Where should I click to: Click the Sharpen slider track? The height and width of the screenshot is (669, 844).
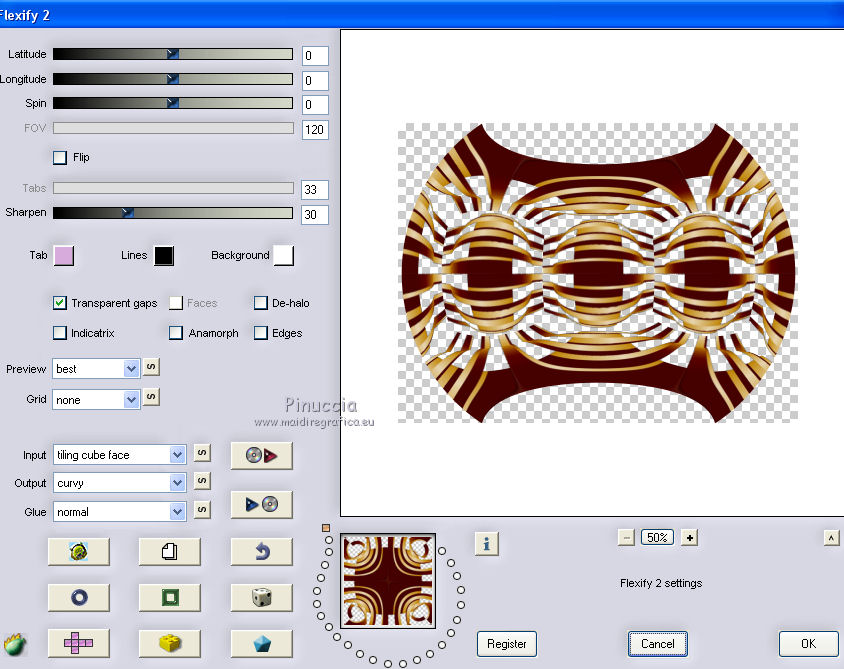[x=173, y=213]
